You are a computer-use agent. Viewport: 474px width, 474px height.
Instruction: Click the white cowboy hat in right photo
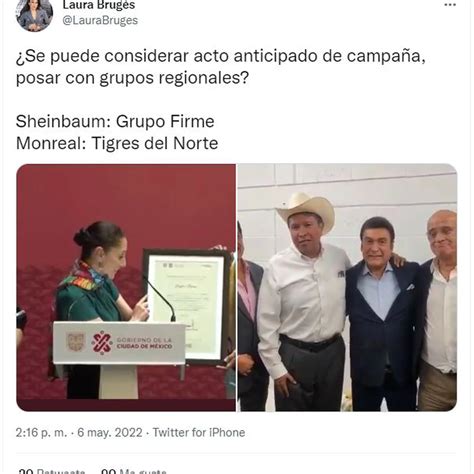307,209
